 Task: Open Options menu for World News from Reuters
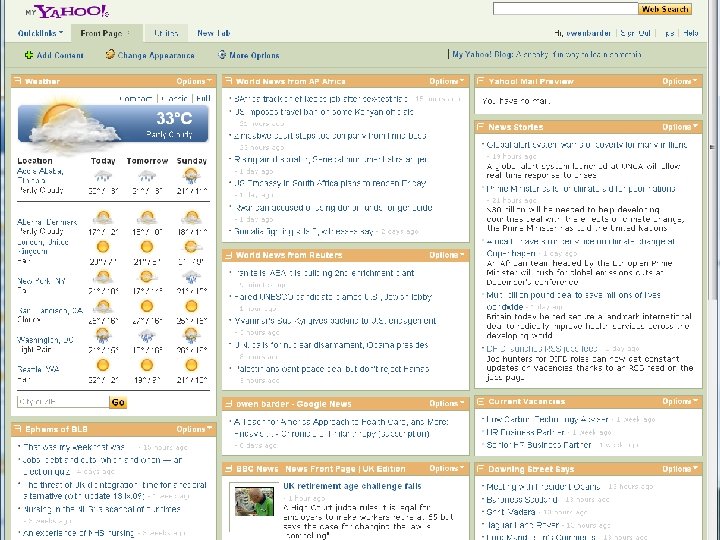click(447, 255)
